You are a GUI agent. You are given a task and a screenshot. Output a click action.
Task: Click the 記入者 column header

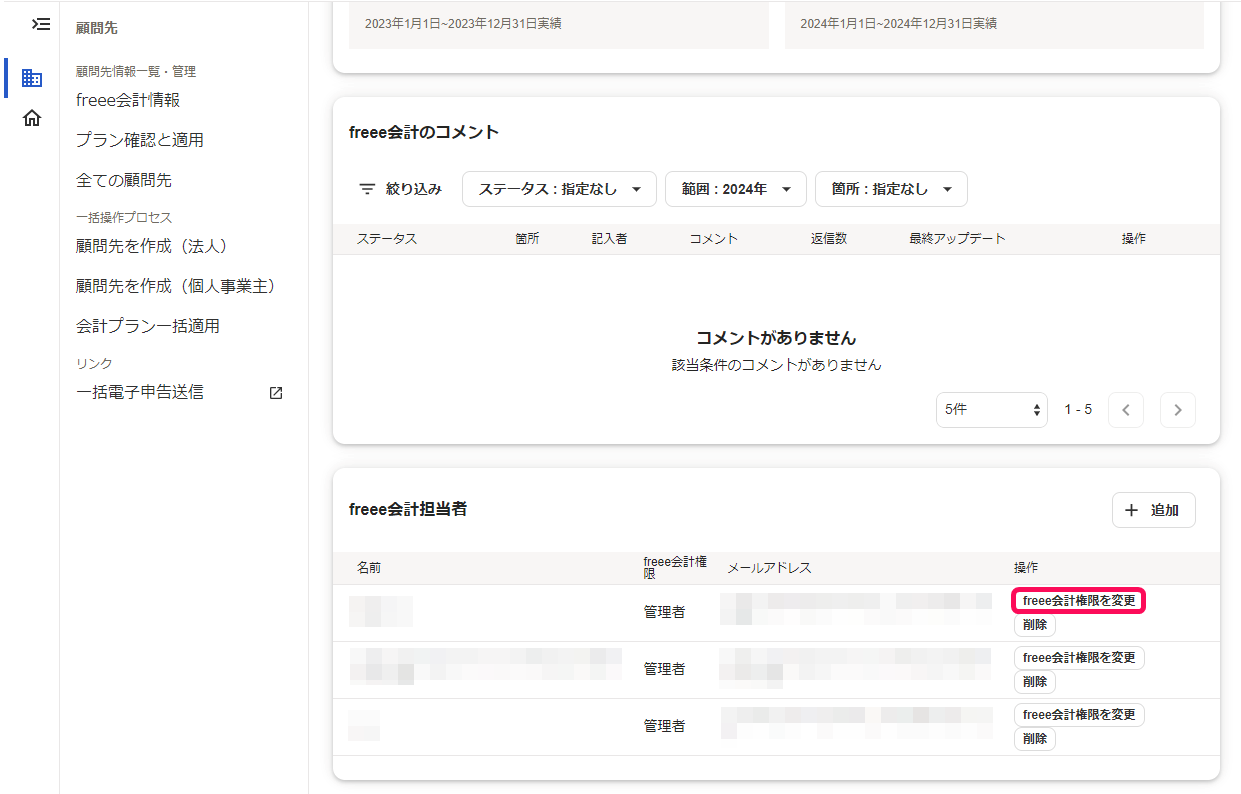point(609,239)
